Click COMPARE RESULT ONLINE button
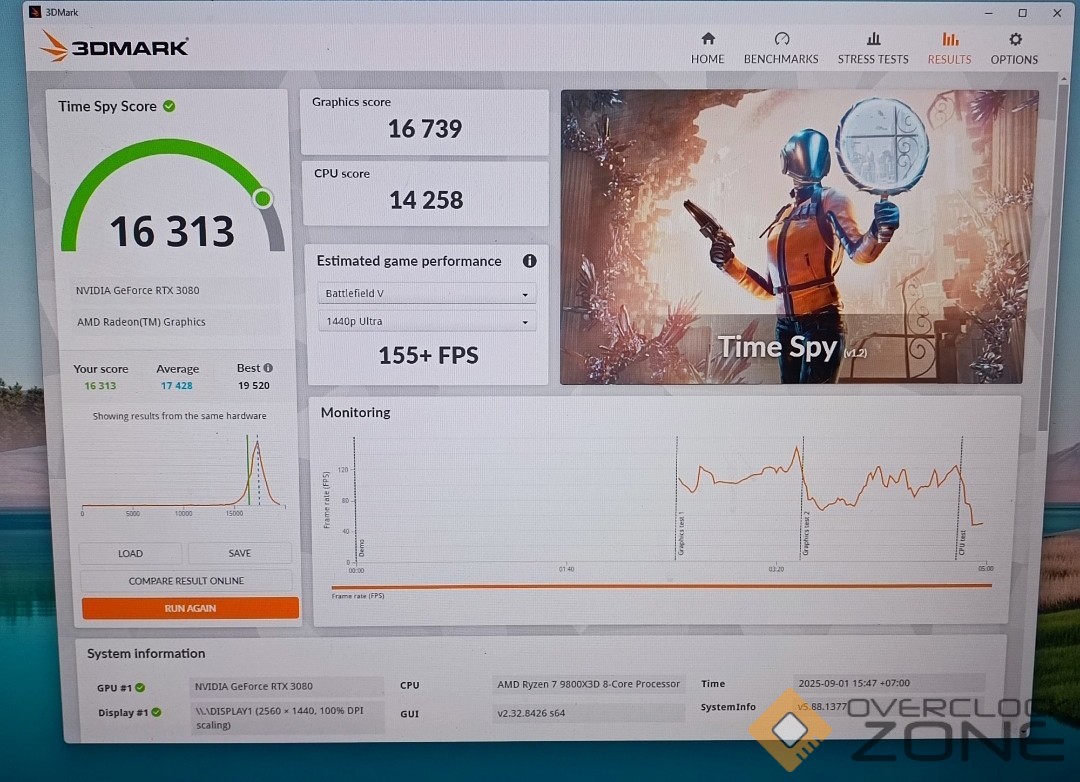The height and width of the screenshot is (782, 1080). pos(186,581)
